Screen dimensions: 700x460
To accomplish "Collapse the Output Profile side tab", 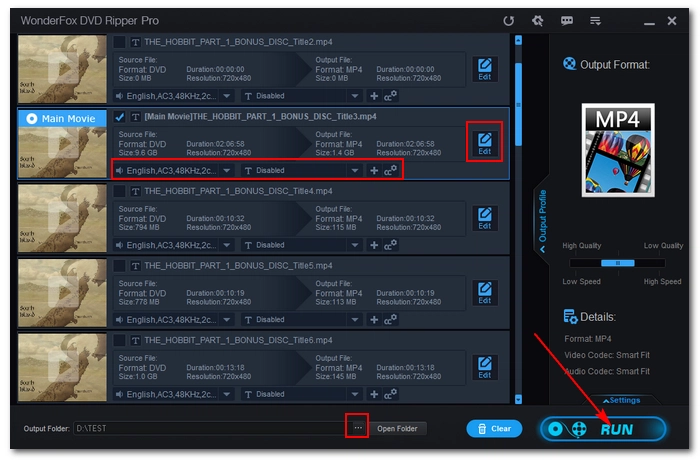I will click(x=542, y=220).
